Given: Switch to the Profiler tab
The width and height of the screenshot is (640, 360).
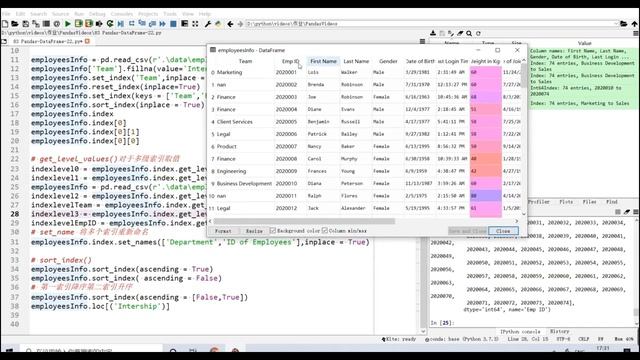Looking at the screenshot, I should (x=539, y=202).
